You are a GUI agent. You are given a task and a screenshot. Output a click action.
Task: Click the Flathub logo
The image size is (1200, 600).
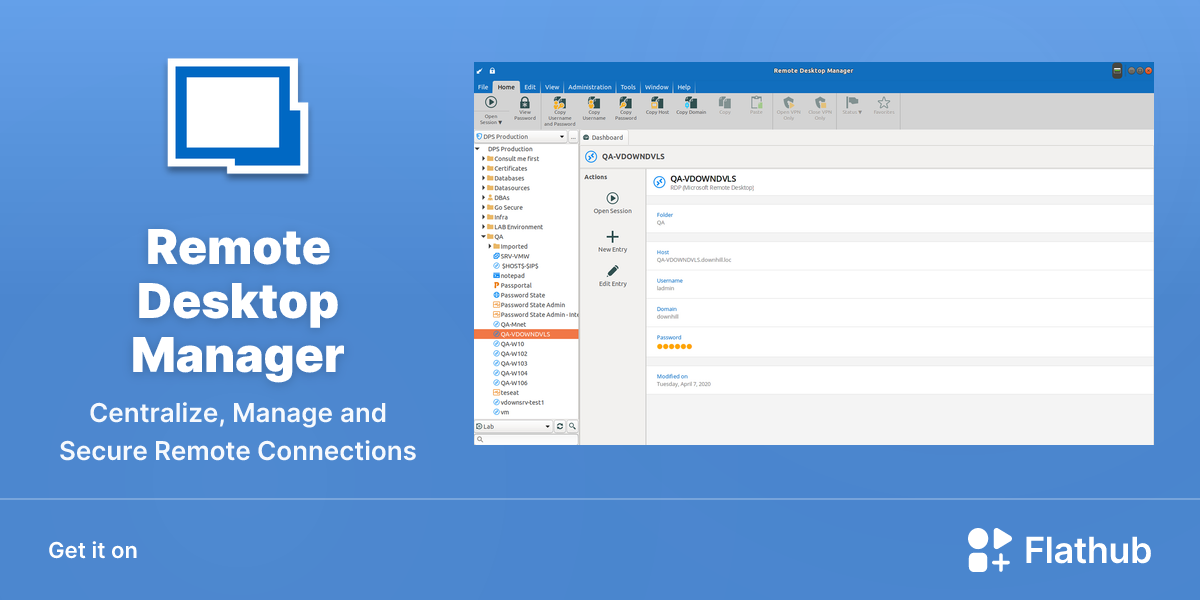(x=1059, y=550)
